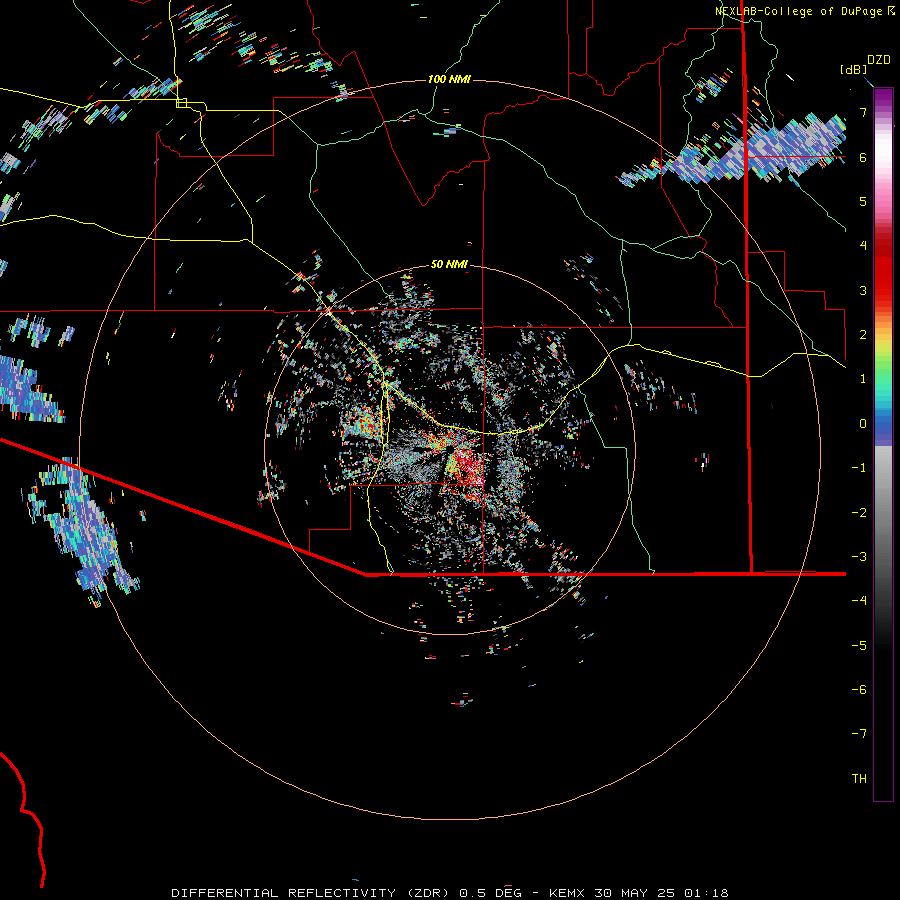Click the NEXLAB-College of DuPage credit text

pyautogui.click(x=804, y=11)
